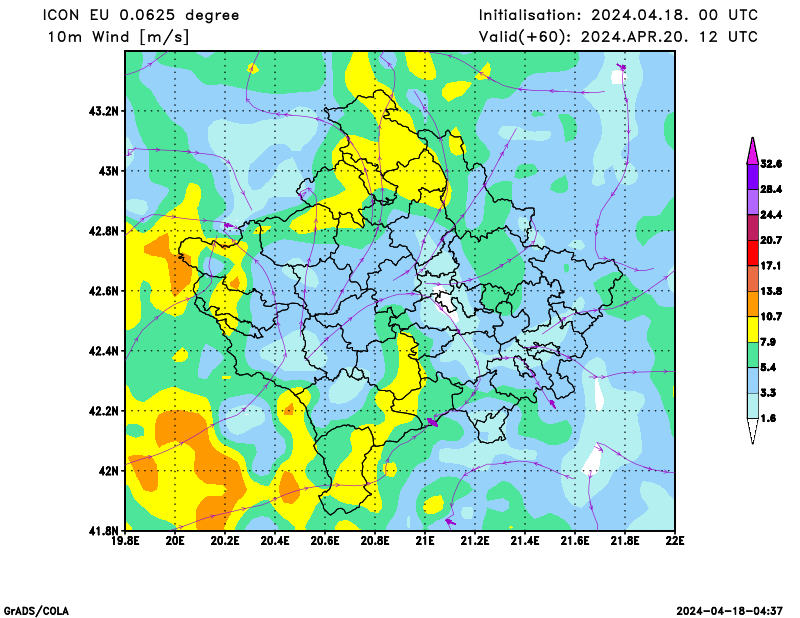Click the 28.4 legend value

pyautogui.click(x=771, y=189)
